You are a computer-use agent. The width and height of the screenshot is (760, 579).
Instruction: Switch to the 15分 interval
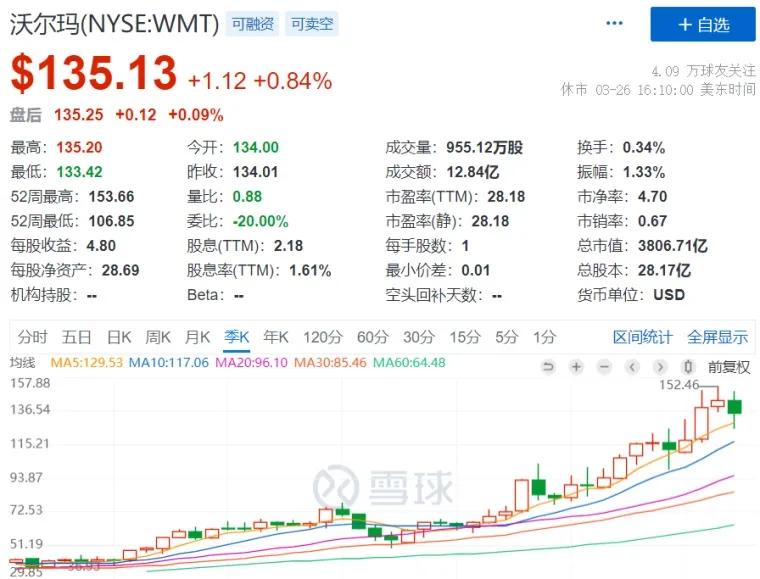click(x=465, y=337)
